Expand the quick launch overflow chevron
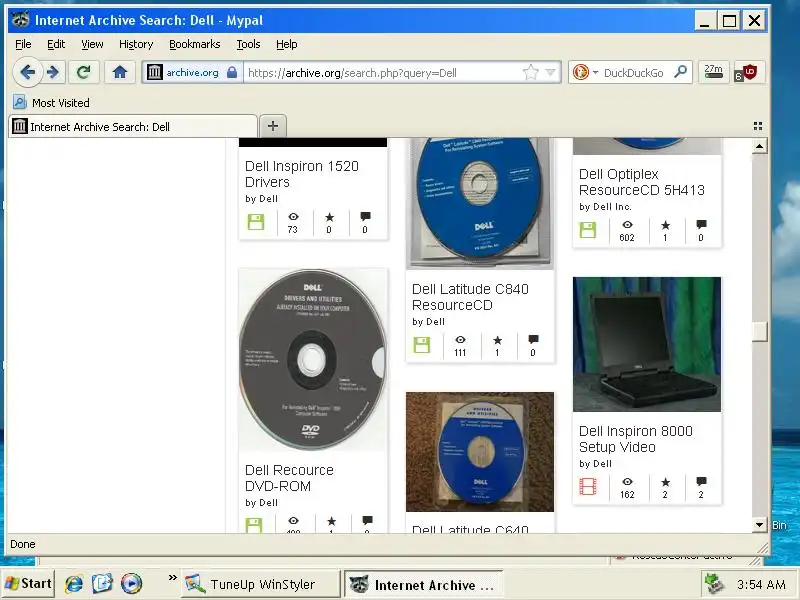800x600 pixels. (172, 578)
